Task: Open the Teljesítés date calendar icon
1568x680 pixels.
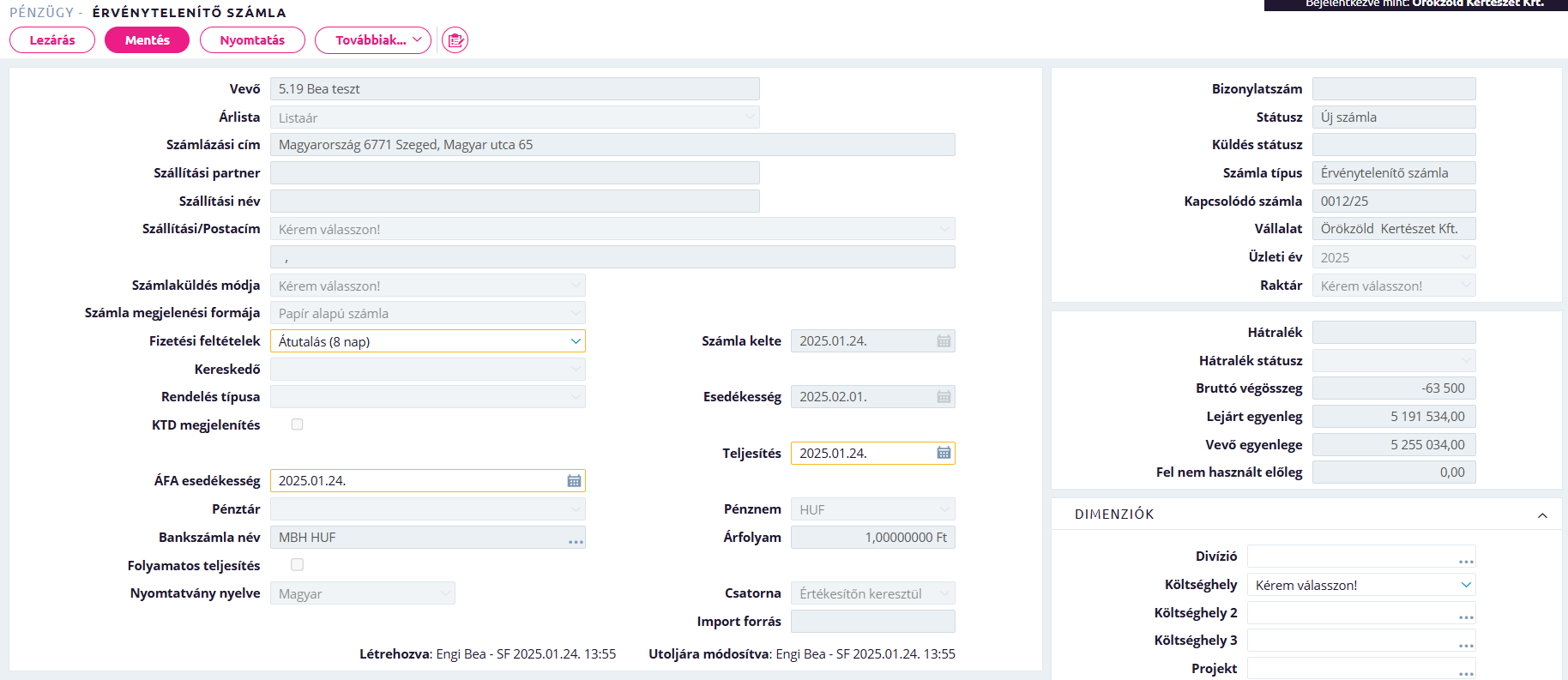Action: [x=944, y=453]
